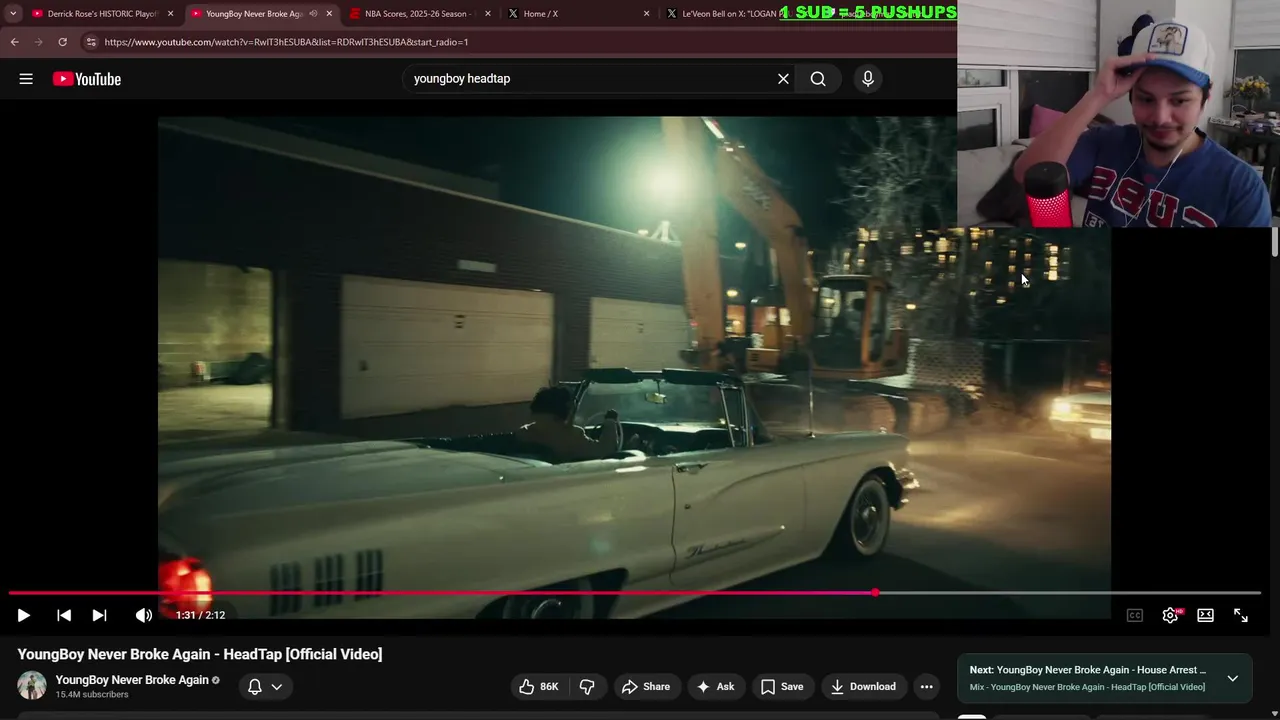Save video to a playlist

coord(782,686)
